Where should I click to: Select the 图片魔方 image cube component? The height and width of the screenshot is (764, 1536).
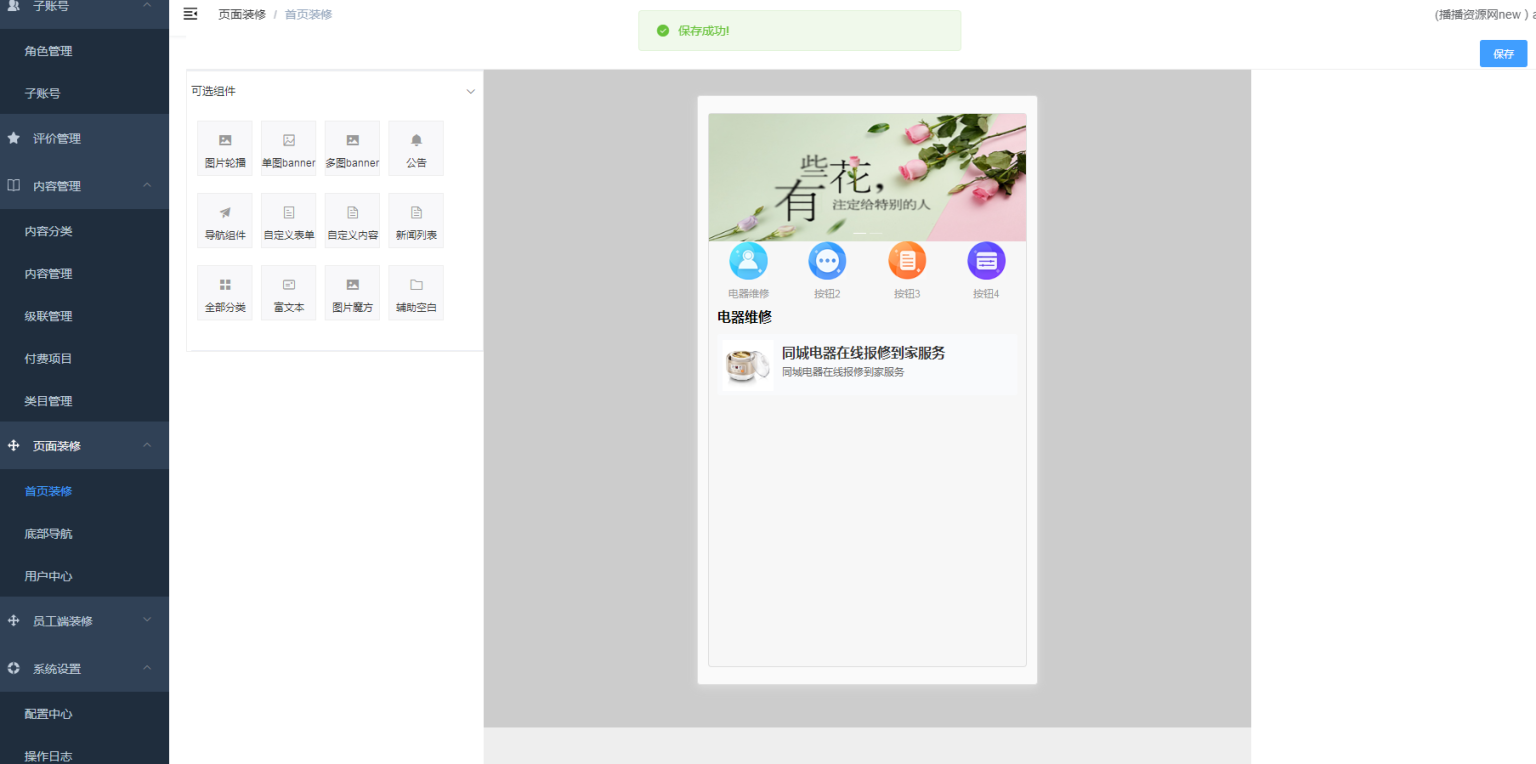click(x=352, y=292)
